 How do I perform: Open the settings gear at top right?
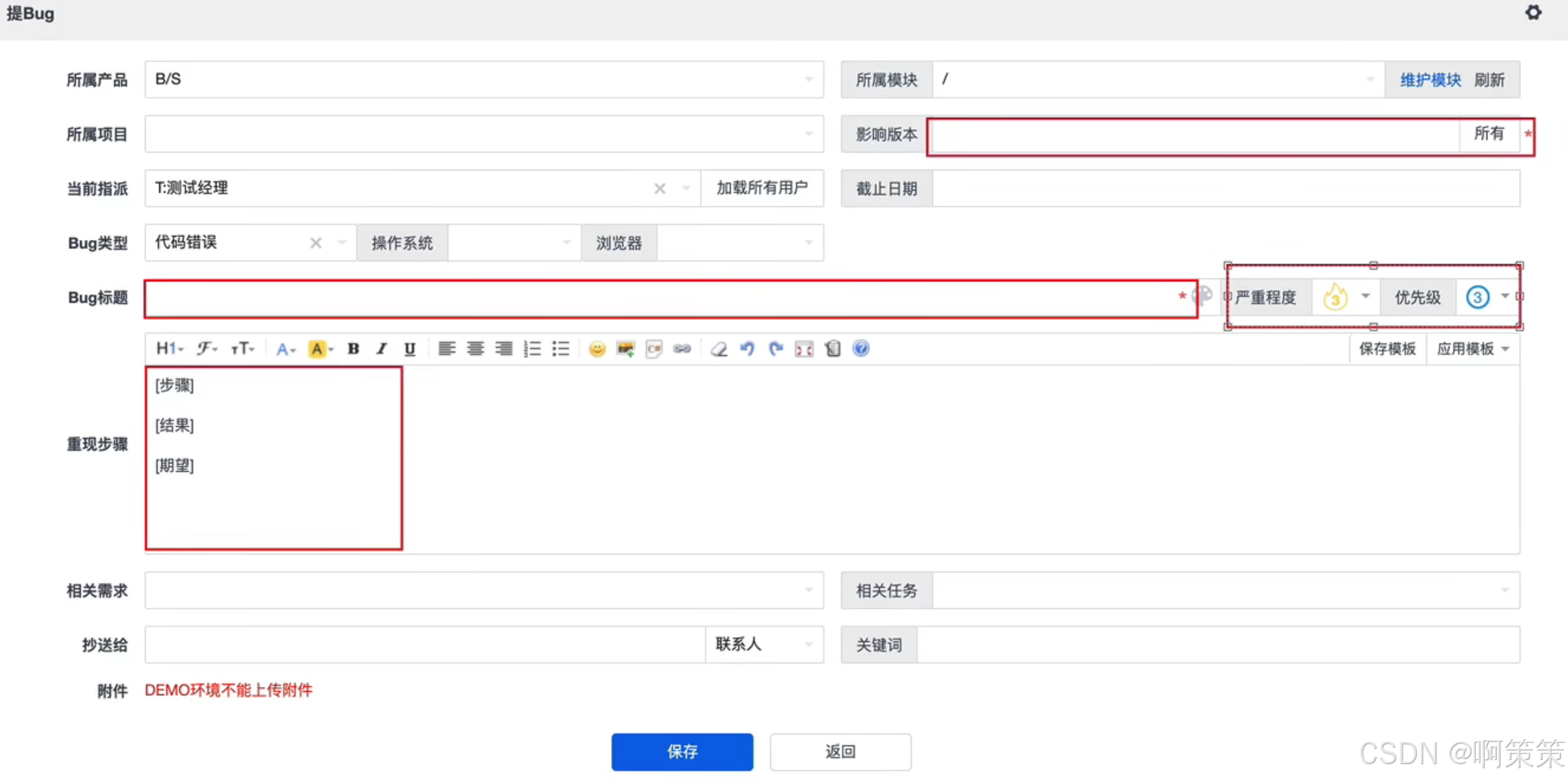[x=1534, y=12]
